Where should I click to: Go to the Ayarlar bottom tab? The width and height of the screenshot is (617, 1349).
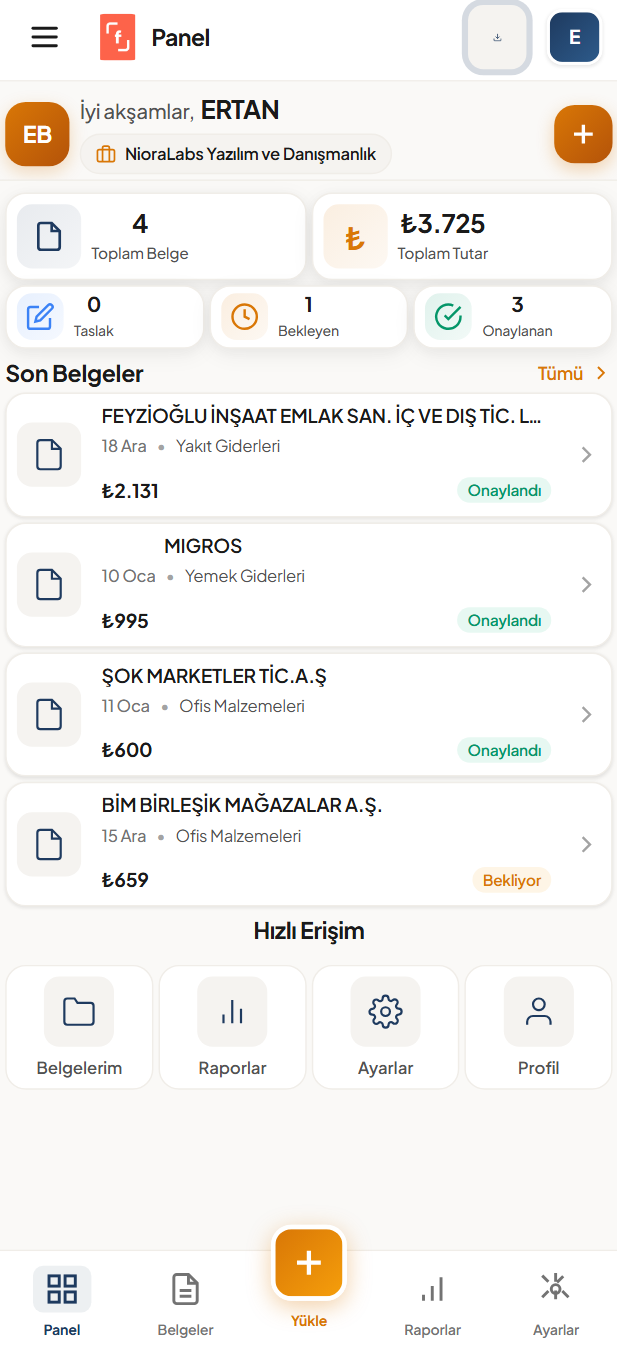(555, 1301)
